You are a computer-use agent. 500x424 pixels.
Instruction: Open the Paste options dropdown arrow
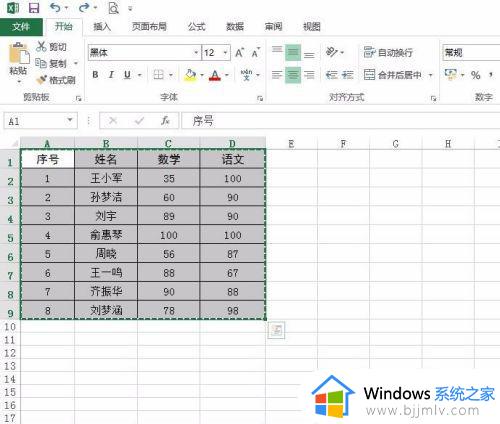(x=19, y=81)
